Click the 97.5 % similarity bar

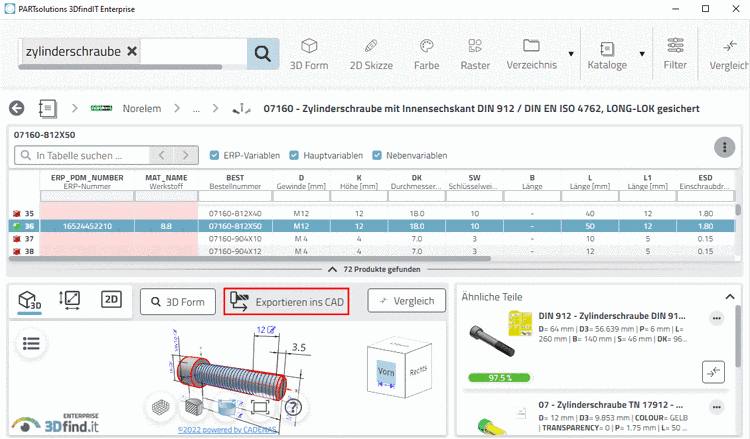[x=500, y=378]
